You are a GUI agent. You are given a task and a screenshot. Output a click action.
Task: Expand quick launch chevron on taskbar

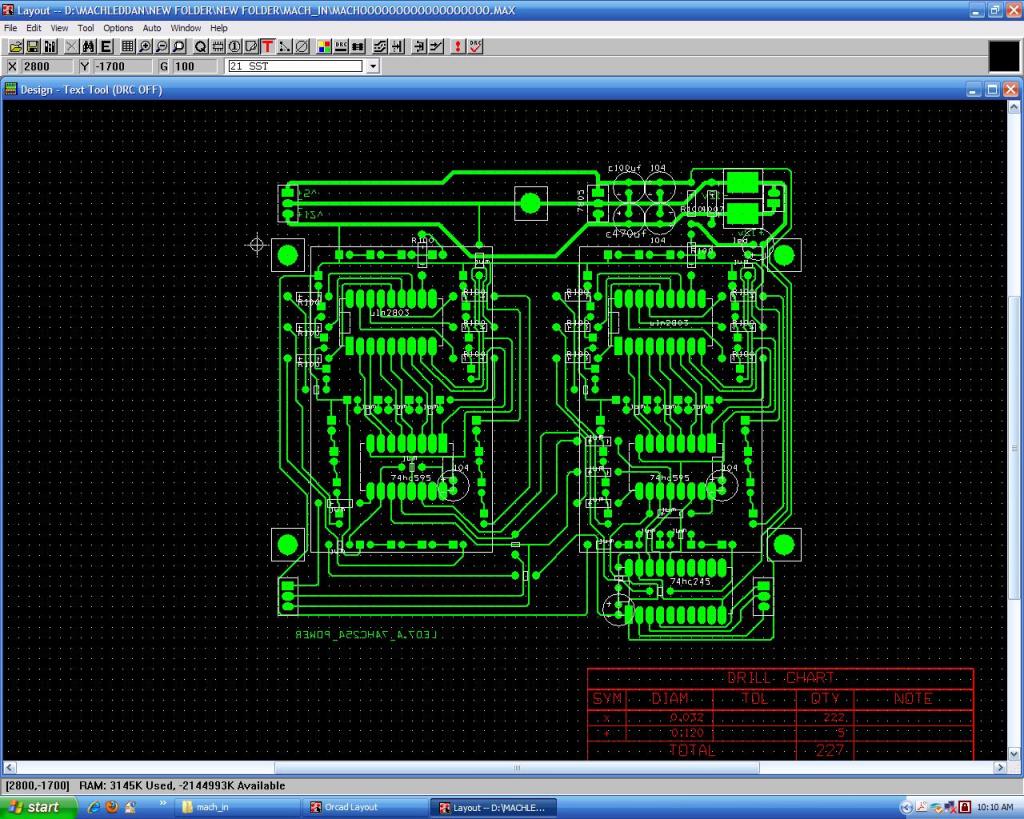tap(163, 803)
